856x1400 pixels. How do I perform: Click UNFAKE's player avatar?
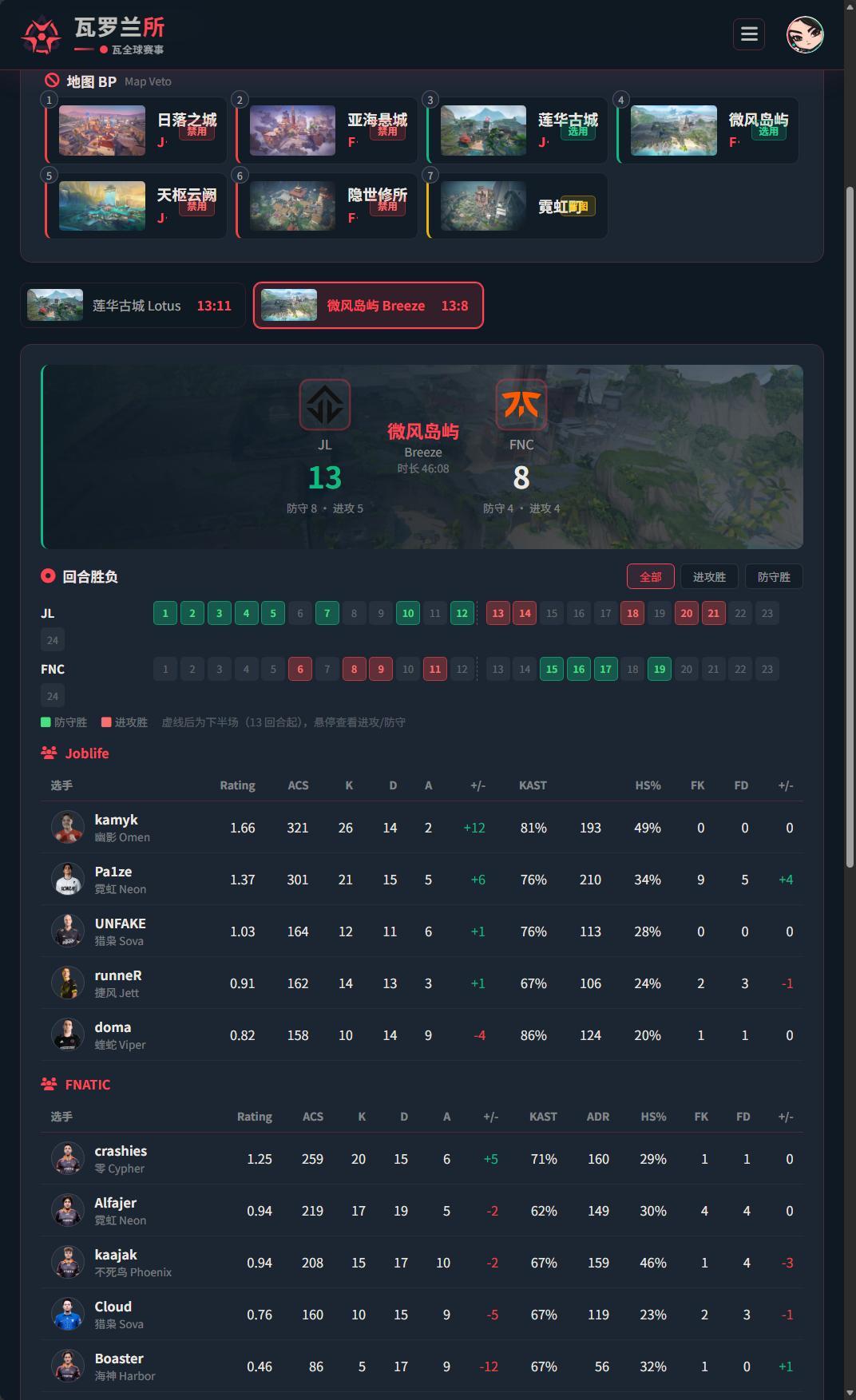(x=68, y=931)
